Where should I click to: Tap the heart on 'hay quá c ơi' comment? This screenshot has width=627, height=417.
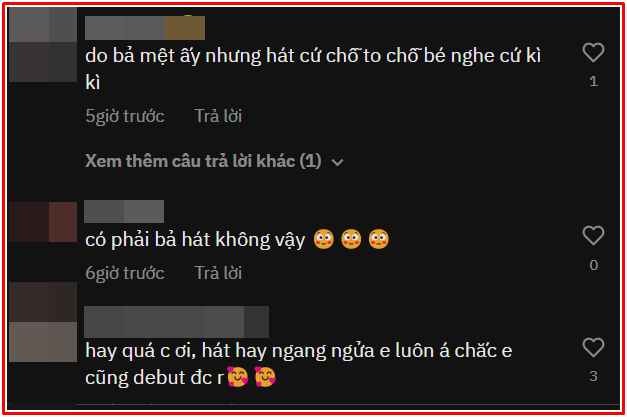(593, 347)
